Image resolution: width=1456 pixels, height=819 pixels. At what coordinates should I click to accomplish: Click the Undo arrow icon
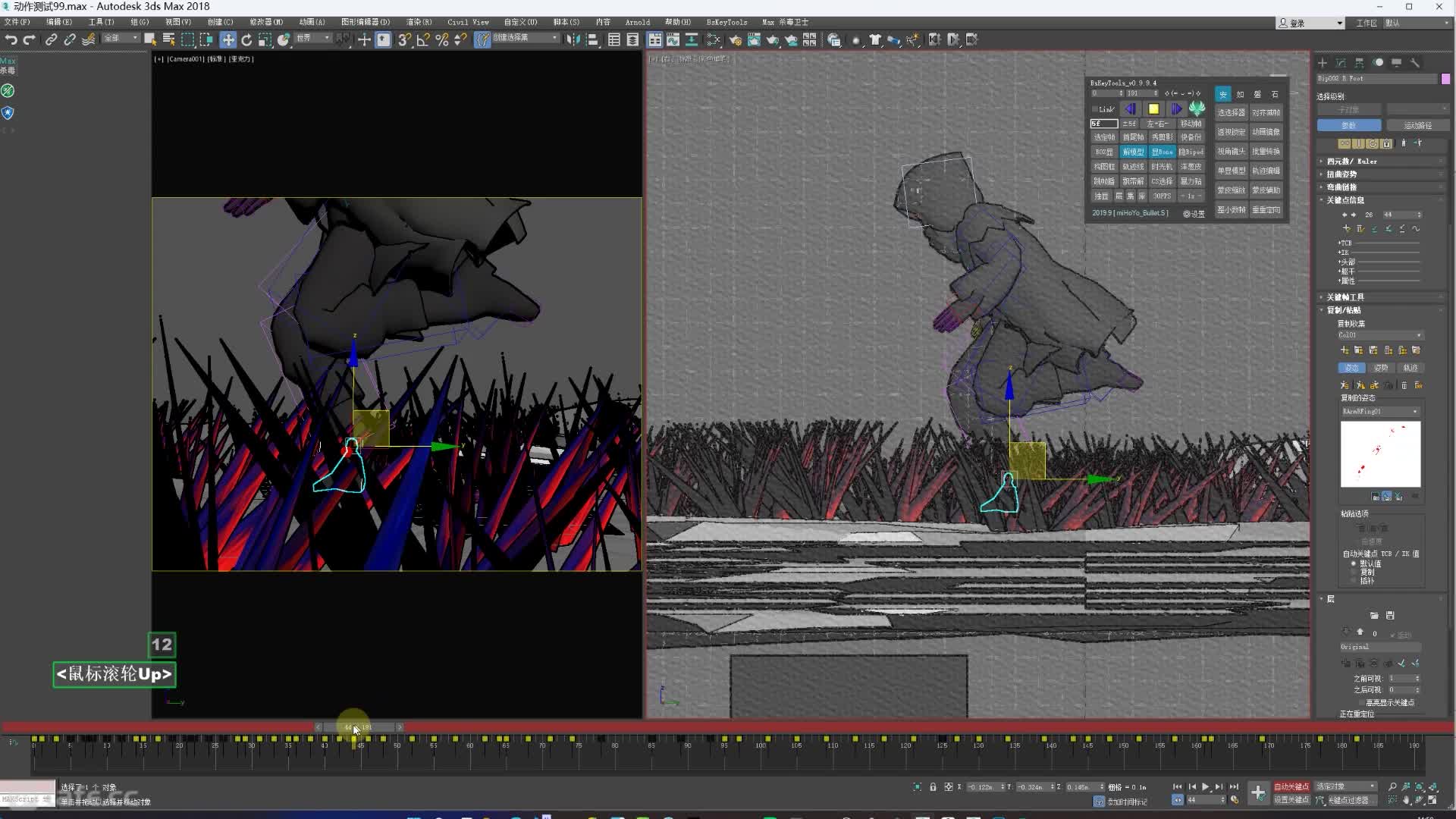click(11, 39)
